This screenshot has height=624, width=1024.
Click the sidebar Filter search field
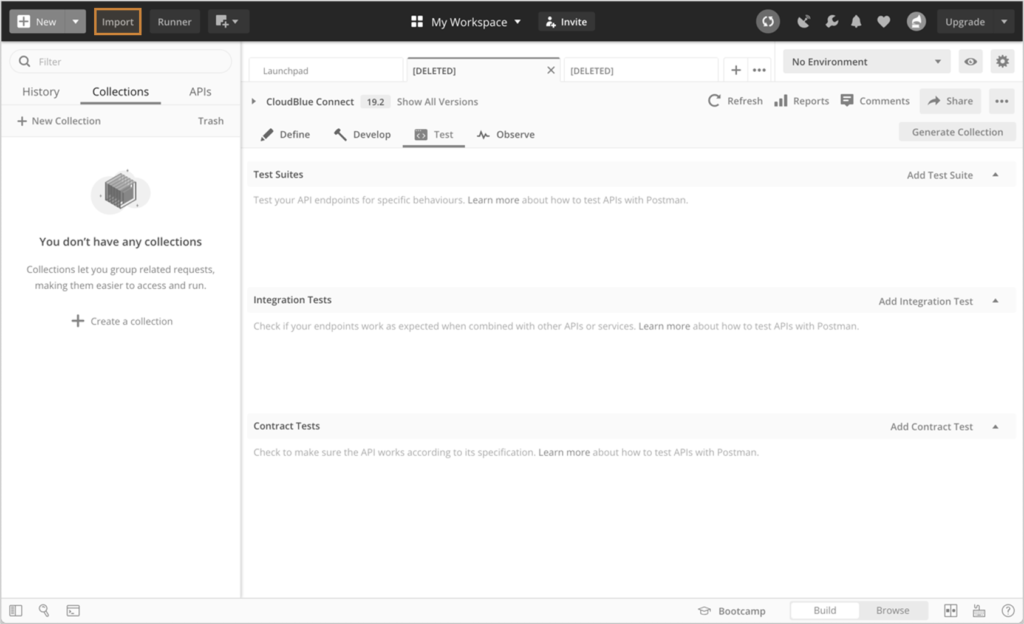coord(121,61)
